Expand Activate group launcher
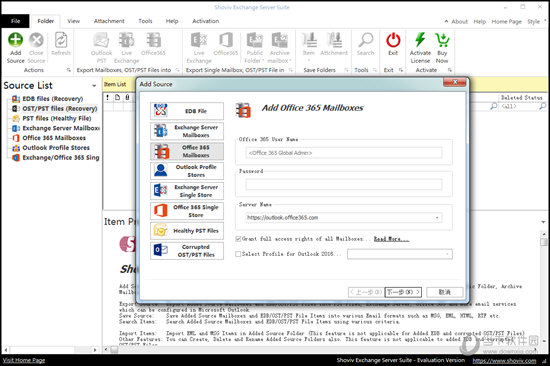Screen dimensions: 550x366 [450, 70]
